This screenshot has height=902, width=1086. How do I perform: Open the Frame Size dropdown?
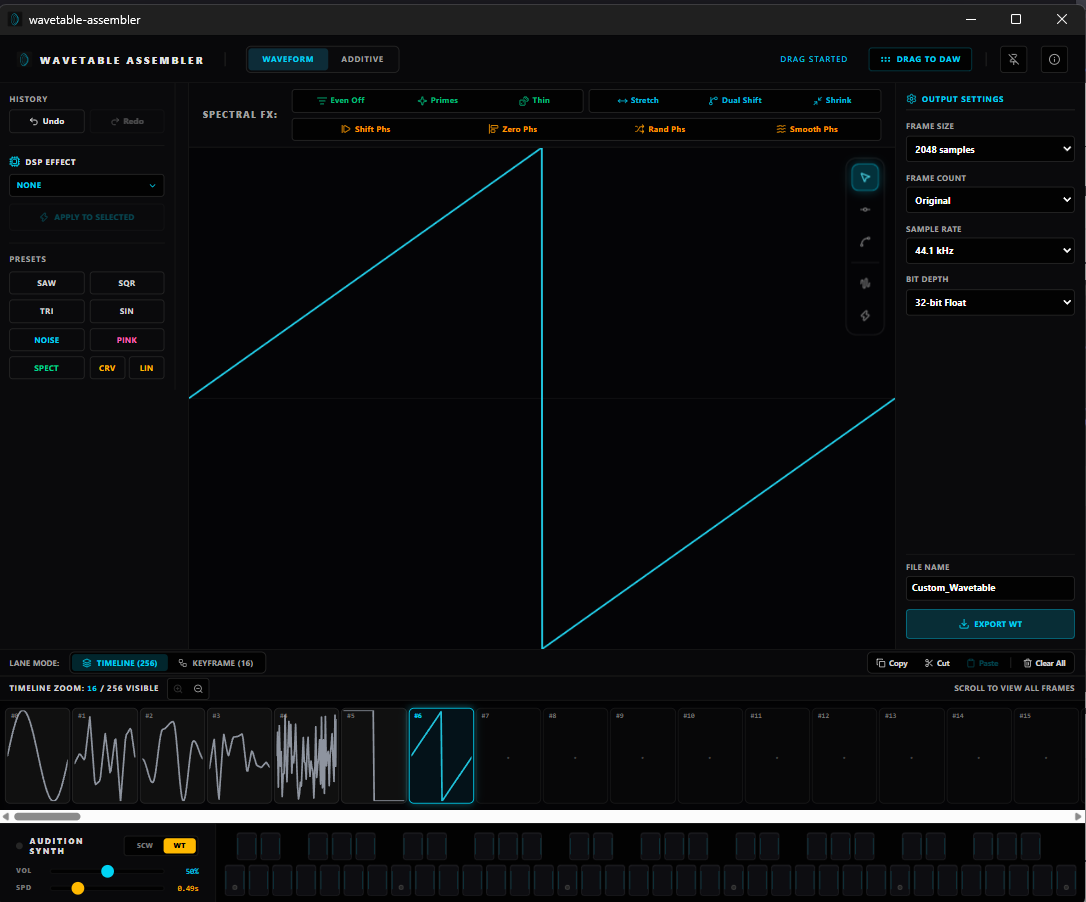[x=990, y=150]
